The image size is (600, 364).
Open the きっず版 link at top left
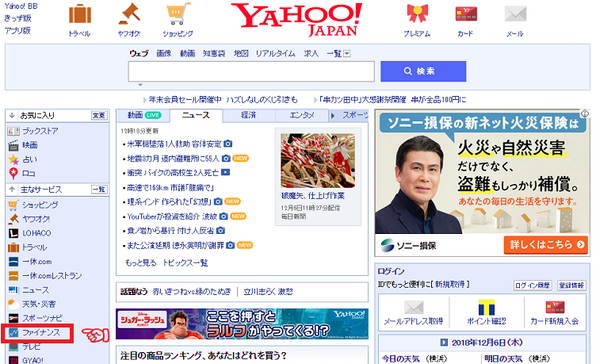click(x=18, y=18)
